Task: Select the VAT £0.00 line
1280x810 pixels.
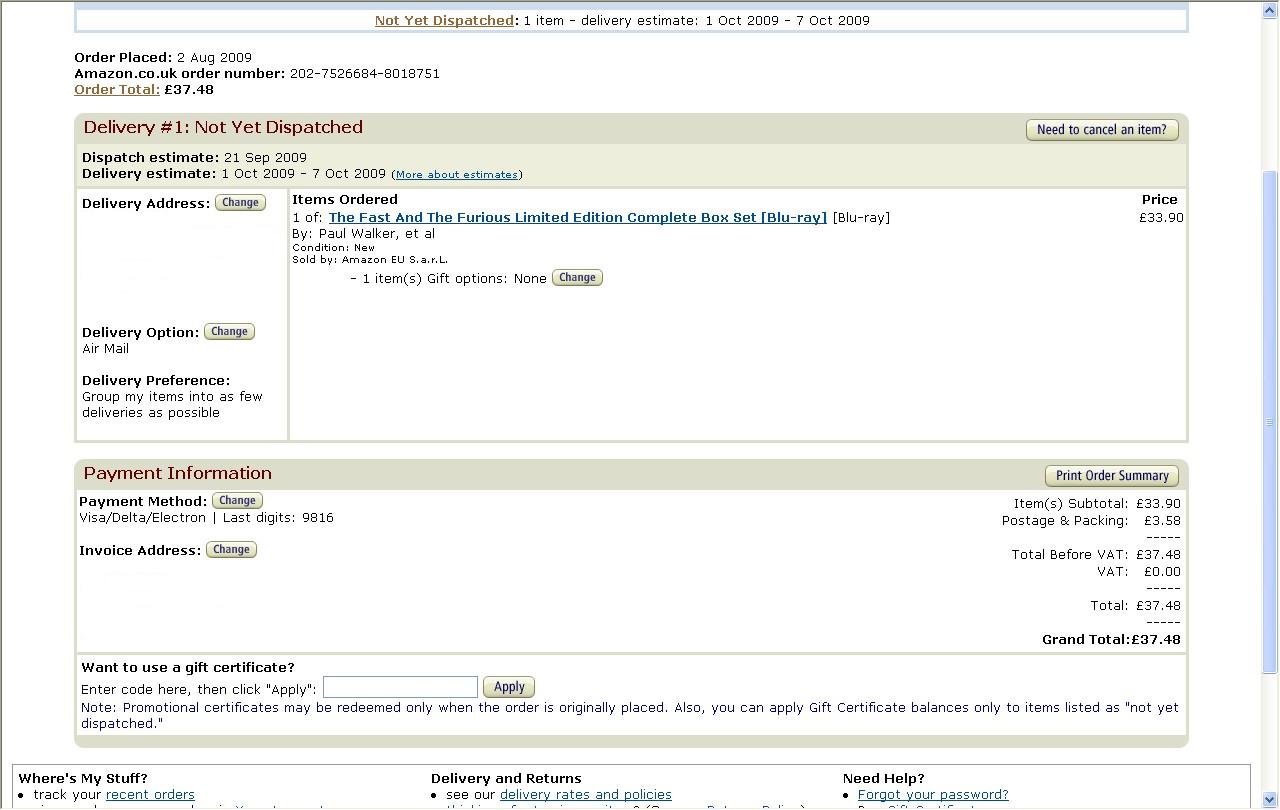Action: (1139, 571)
